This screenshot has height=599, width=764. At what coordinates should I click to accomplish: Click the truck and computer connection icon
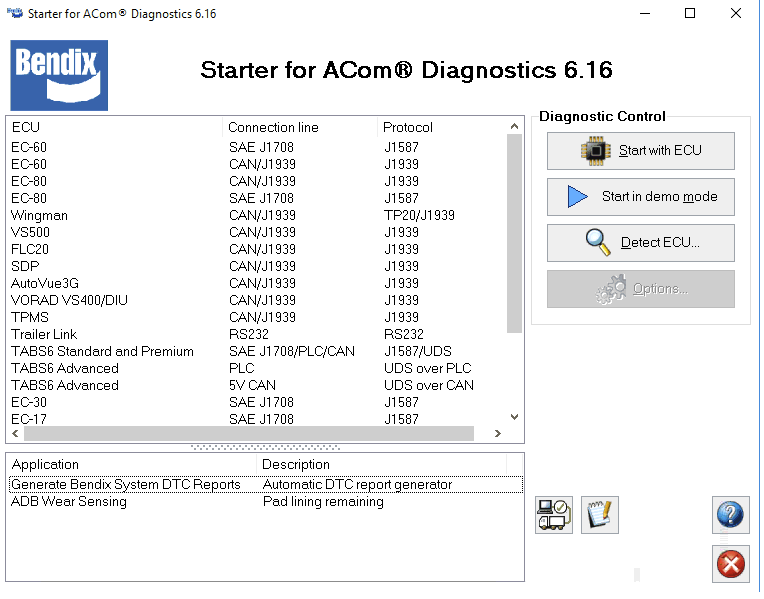pyautogui.click(x=554, y=515)
